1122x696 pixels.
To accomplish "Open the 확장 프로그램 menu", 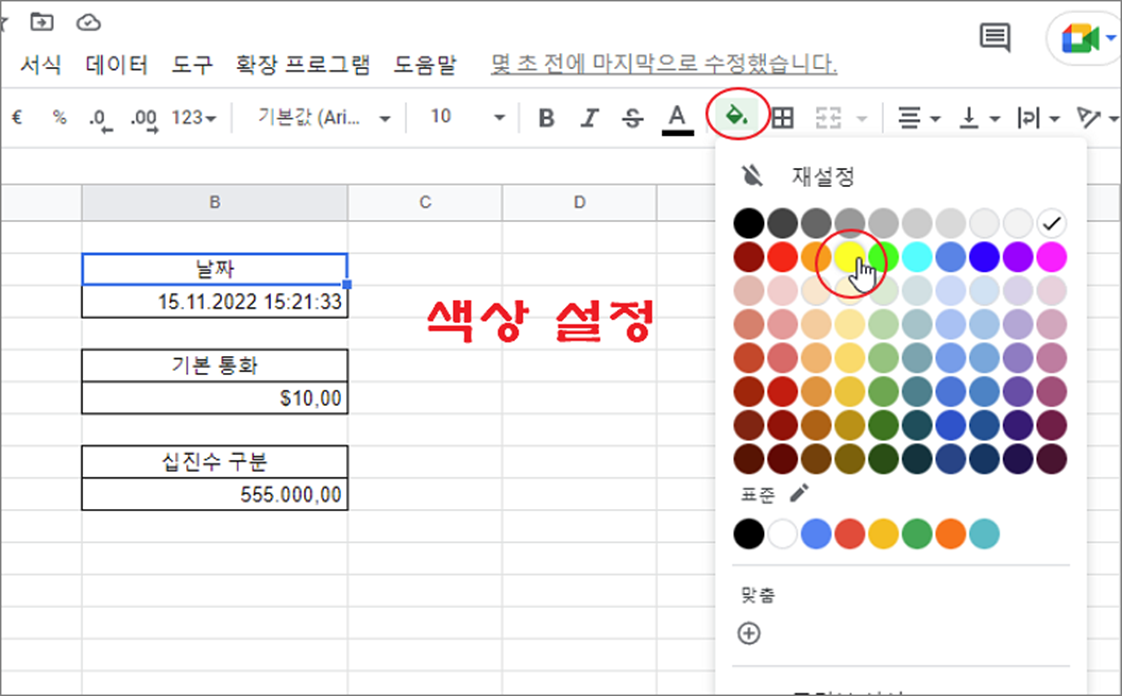I will tap(303, 64).
